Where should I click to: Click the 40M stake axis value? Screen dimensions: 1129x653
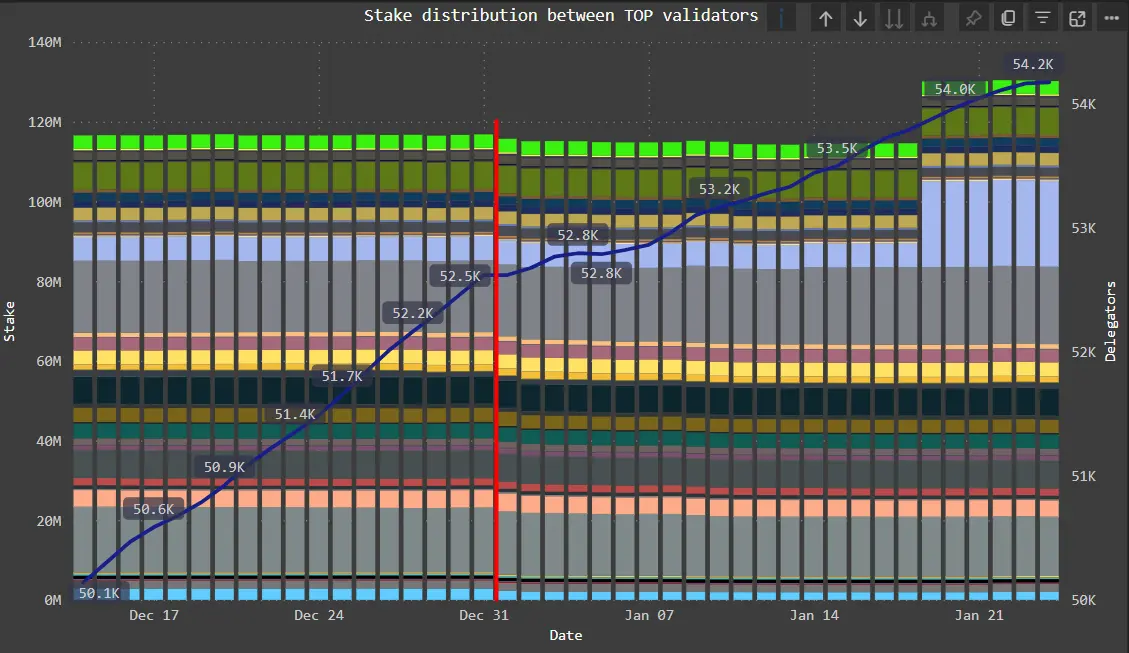pos(49,441)
